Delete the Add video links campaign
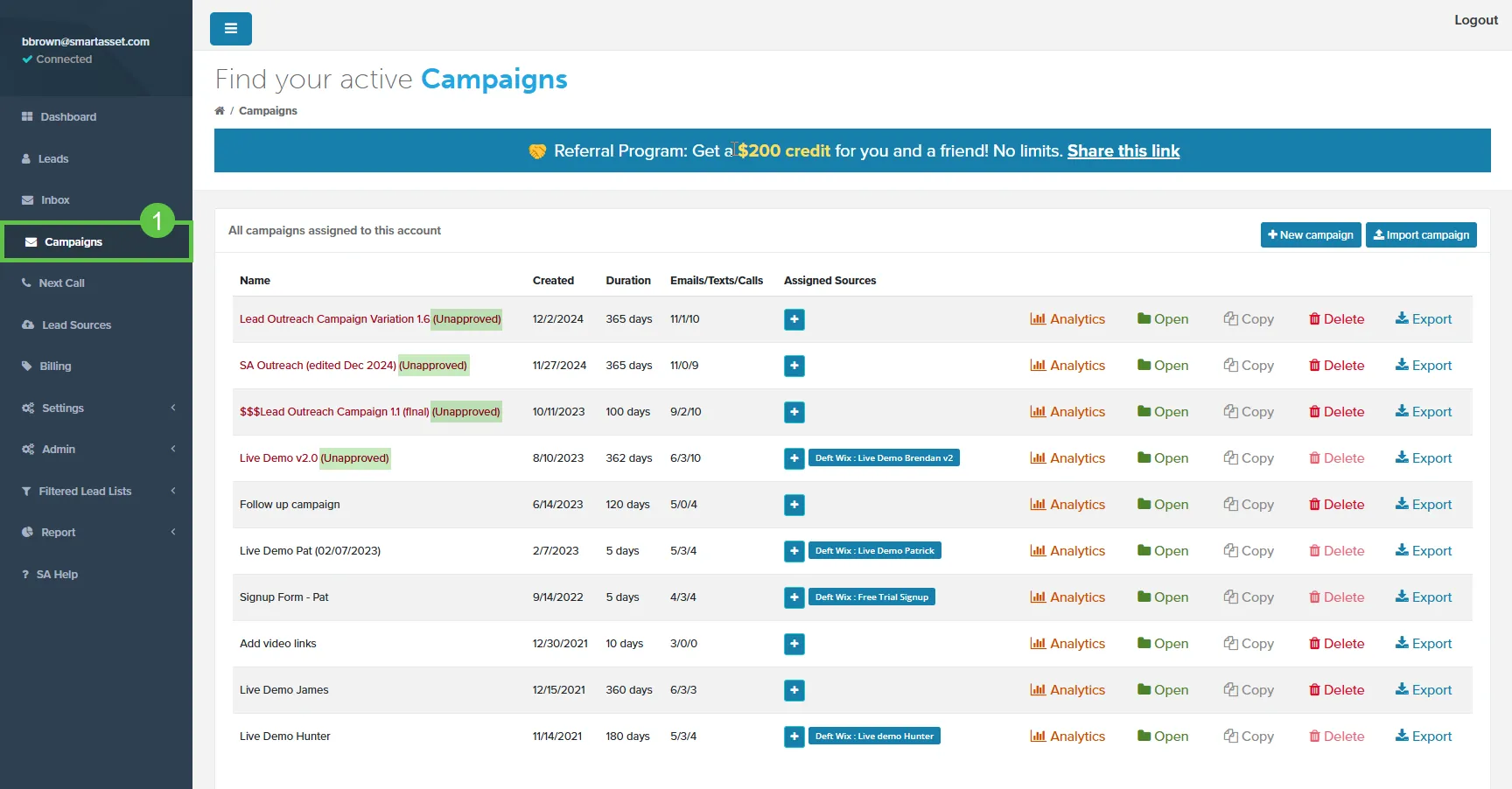 1337,644
